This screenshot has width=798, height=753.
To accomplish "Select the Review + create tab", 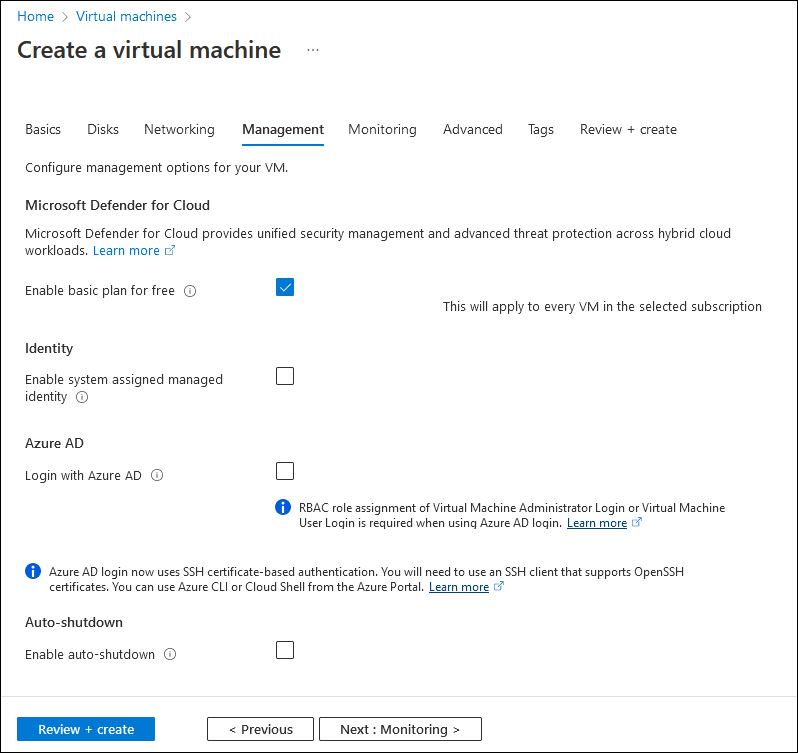I will click(x=628, y=129).
